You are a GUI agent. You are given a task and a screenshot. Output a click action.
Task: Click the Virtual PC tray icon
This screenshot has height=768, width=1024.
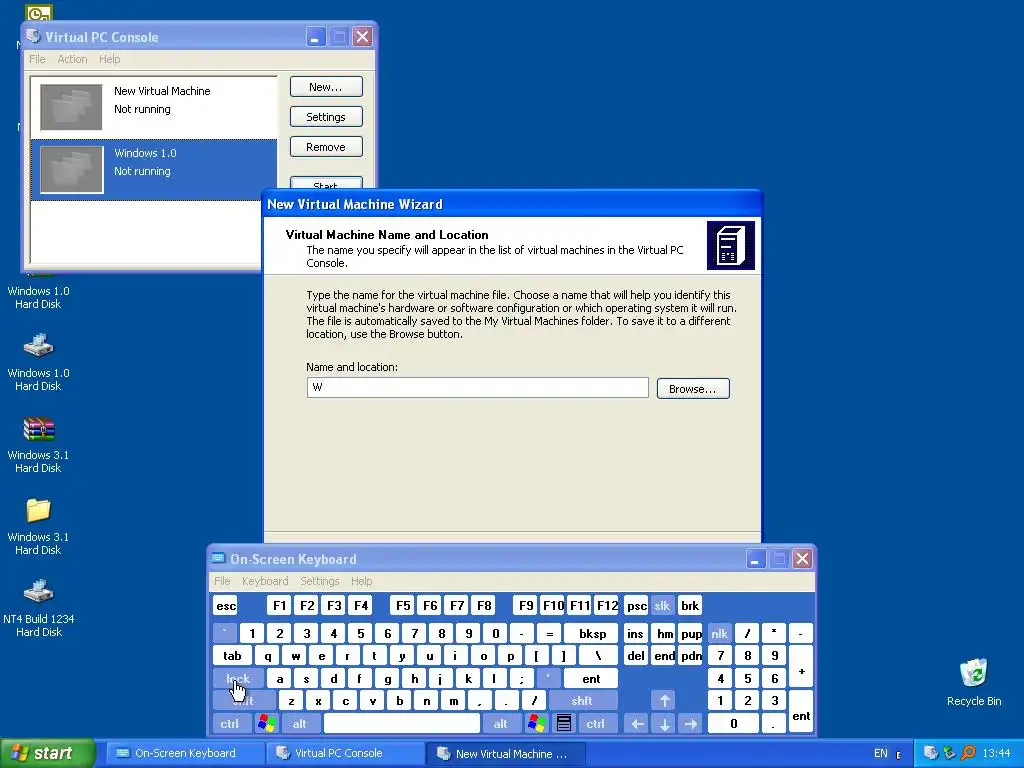click(931, 753)
